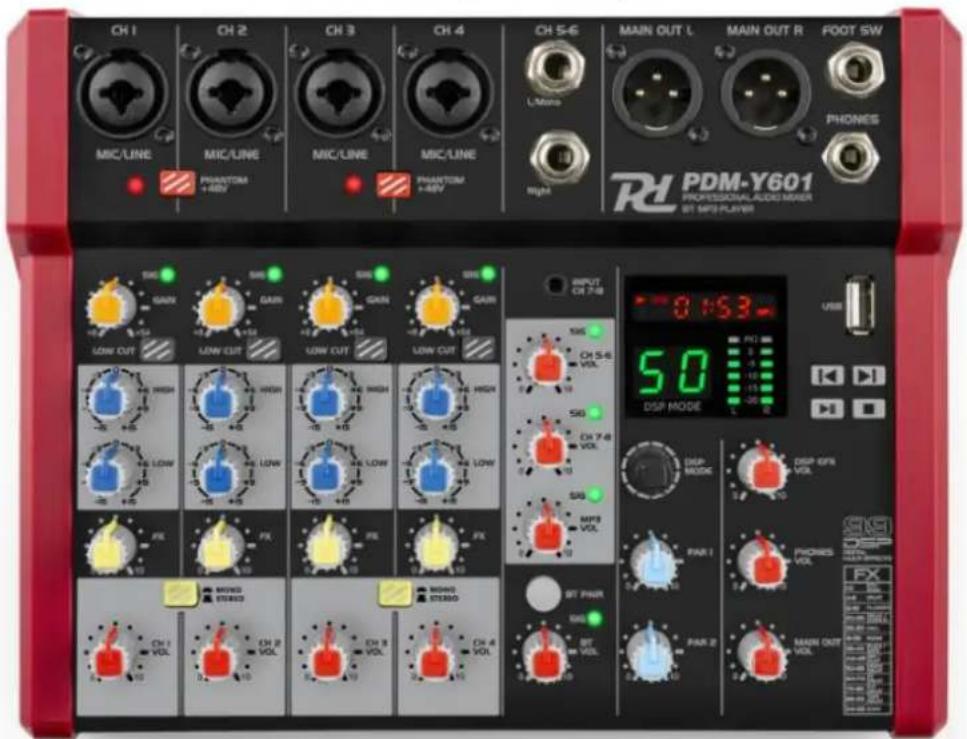
Task: Click the BT VOL knob
Action: [x=545, y=653]
